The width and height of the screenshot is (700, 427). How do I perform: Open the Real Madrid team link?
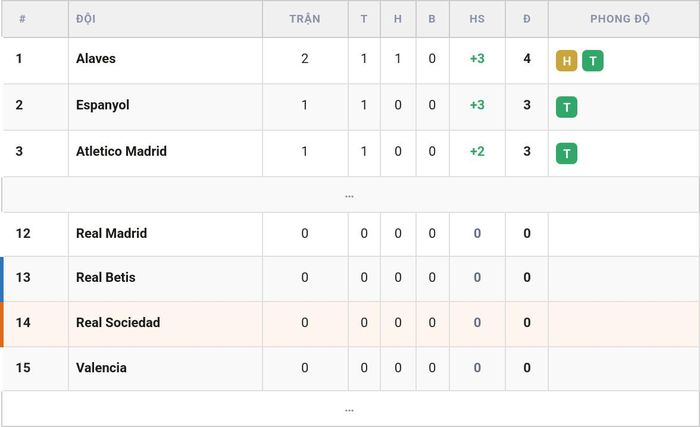click(x=112, y=233)
